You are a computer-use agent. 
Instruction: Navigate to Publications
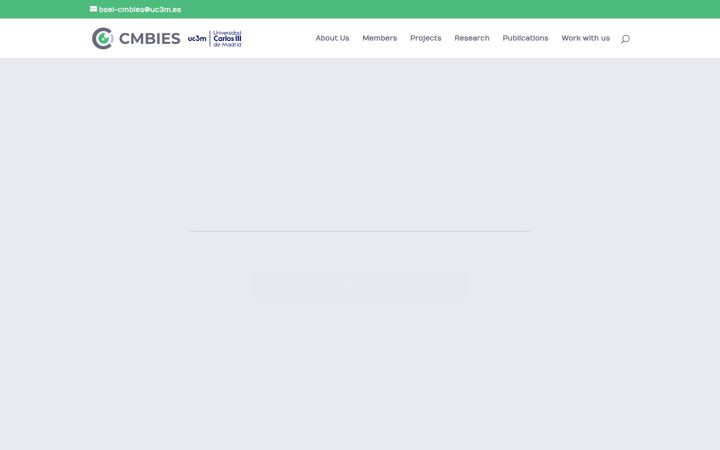pyautogui.click(x=525, y=38)
